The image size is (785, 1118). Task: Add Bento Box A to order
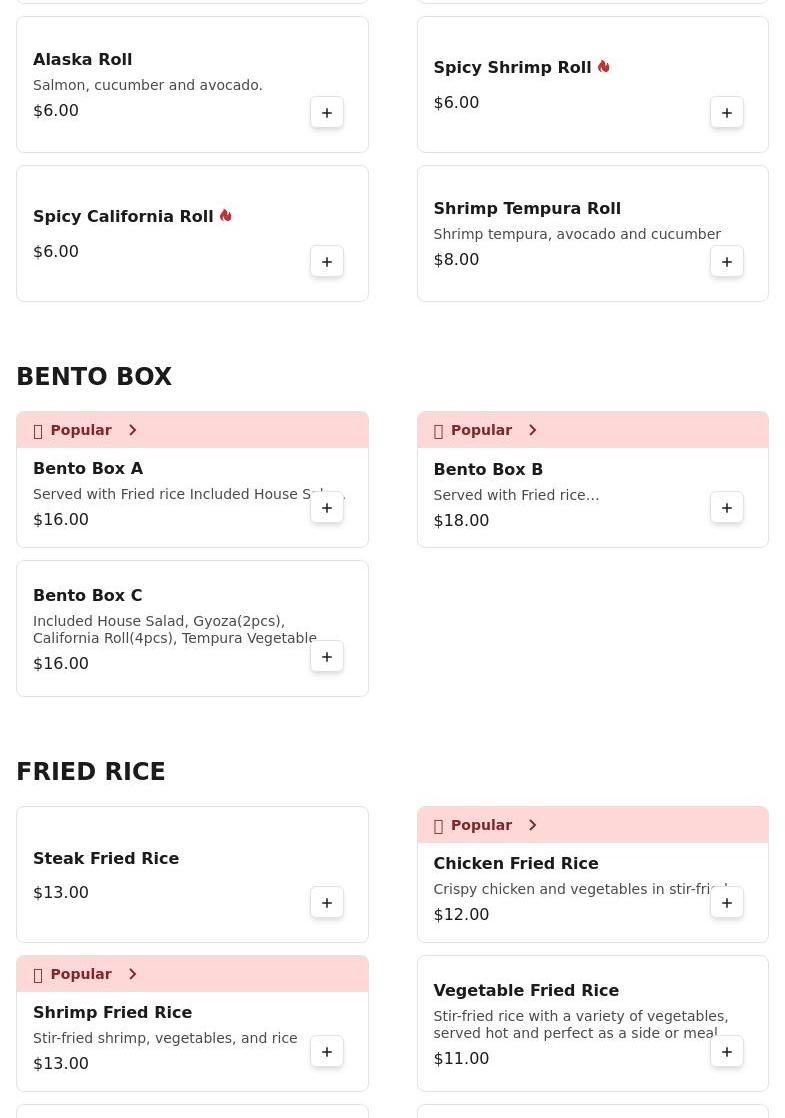(x=327, y=508)
